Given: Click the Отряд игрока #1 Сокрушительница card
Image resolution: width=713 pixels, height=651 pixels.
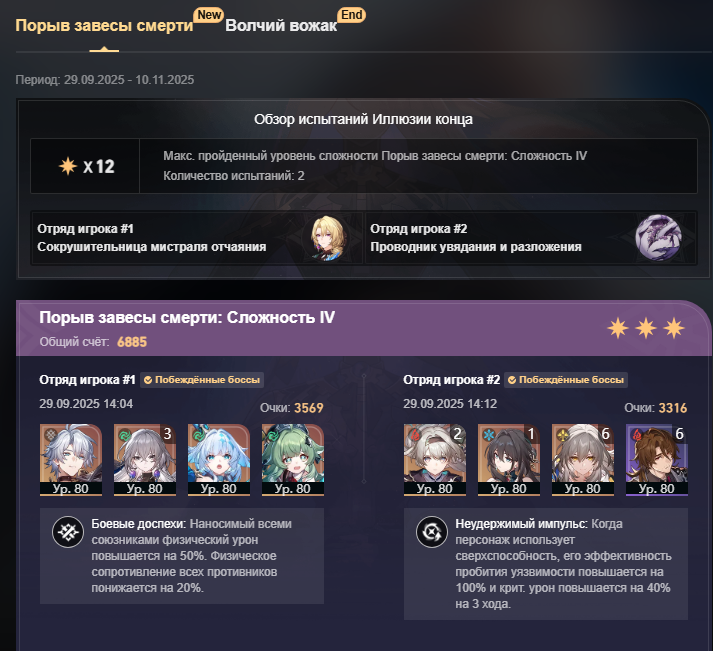Looking at the screenshot, I should [x=197, y=238].
